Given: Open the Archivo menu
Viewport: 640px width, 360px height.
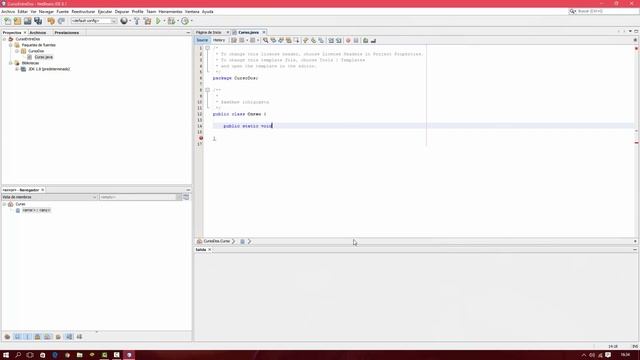Looking at the screenshot, I should [x=8, y=12].
